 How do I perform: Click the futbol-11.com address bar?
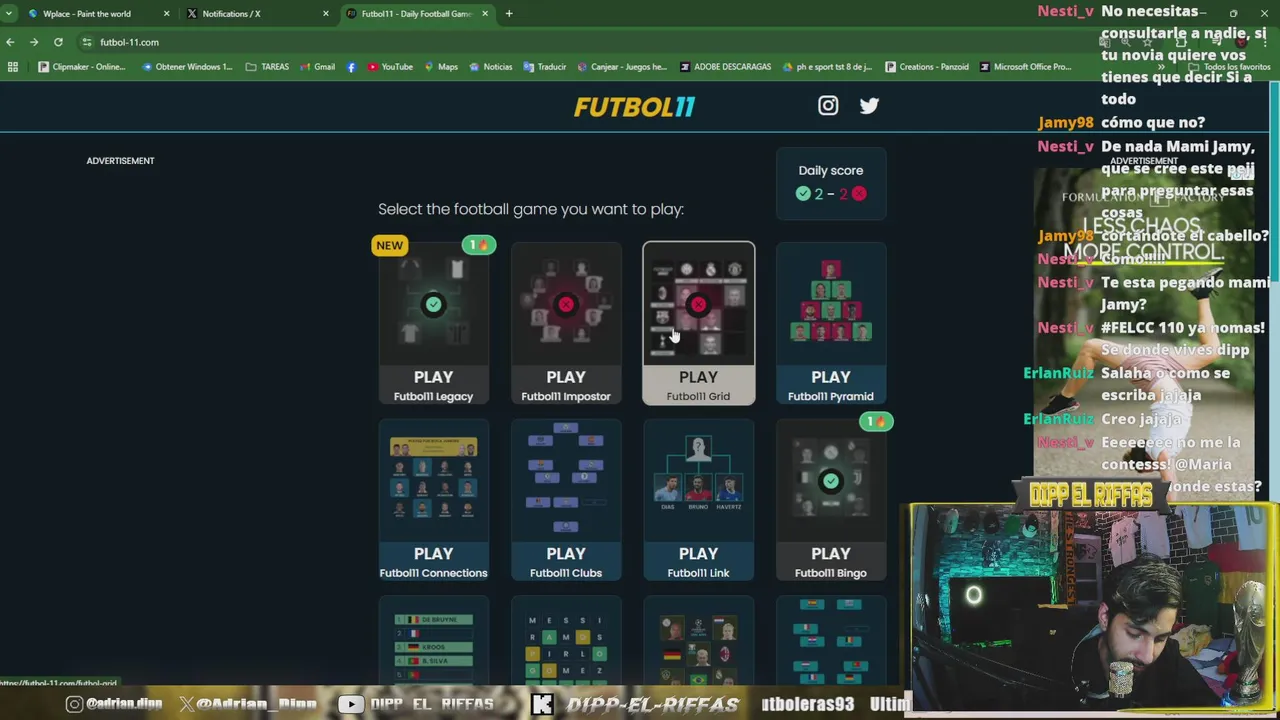point(590,42)
